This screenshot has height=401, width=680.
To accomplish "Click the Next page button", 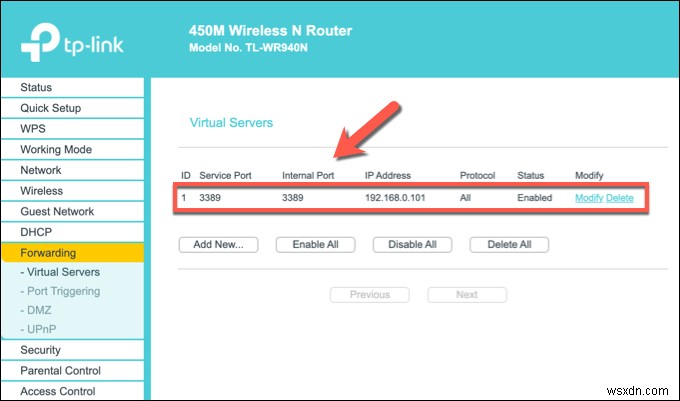I will 467,295.
